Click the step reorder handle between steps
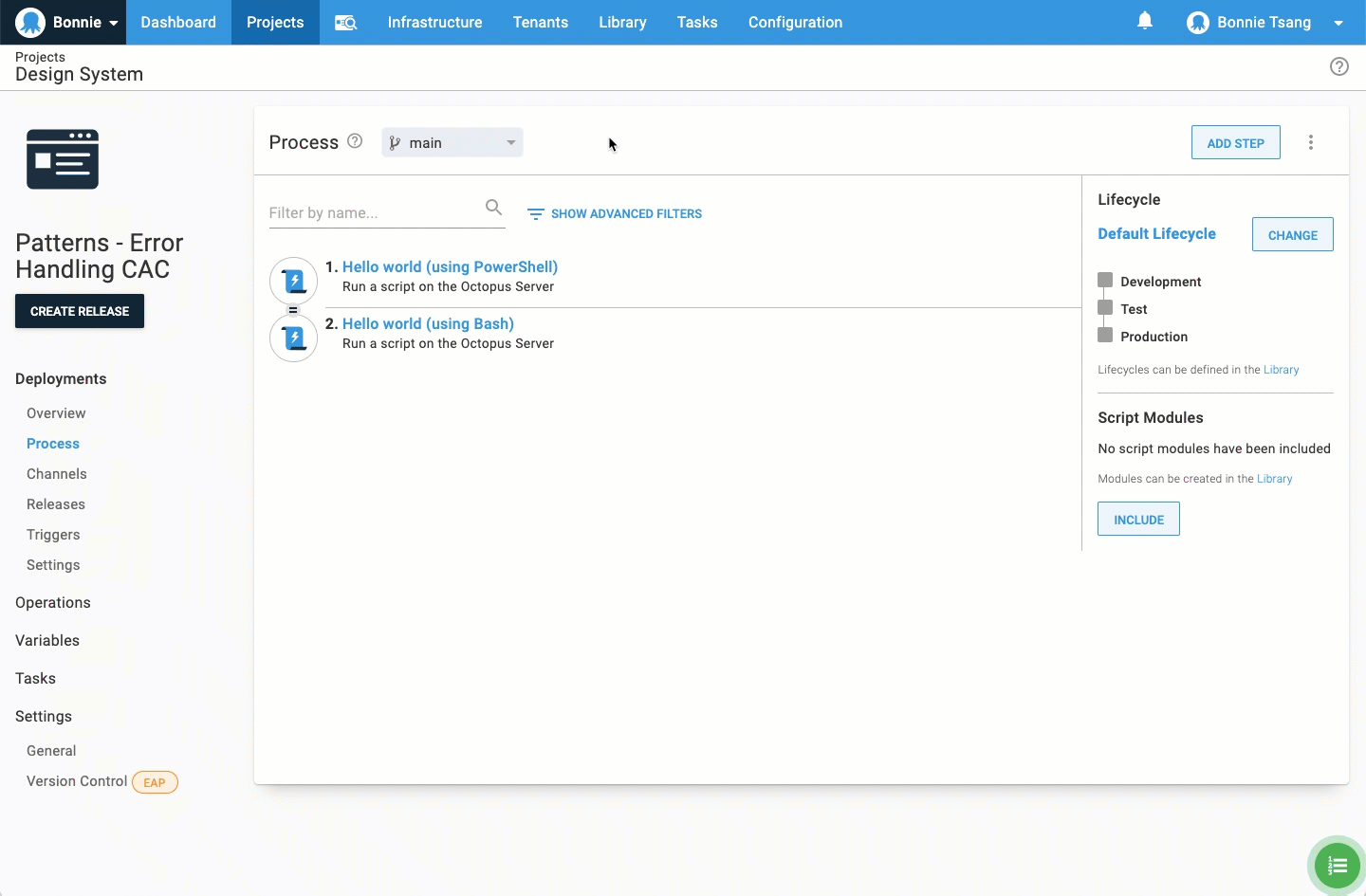 (293, 310)
